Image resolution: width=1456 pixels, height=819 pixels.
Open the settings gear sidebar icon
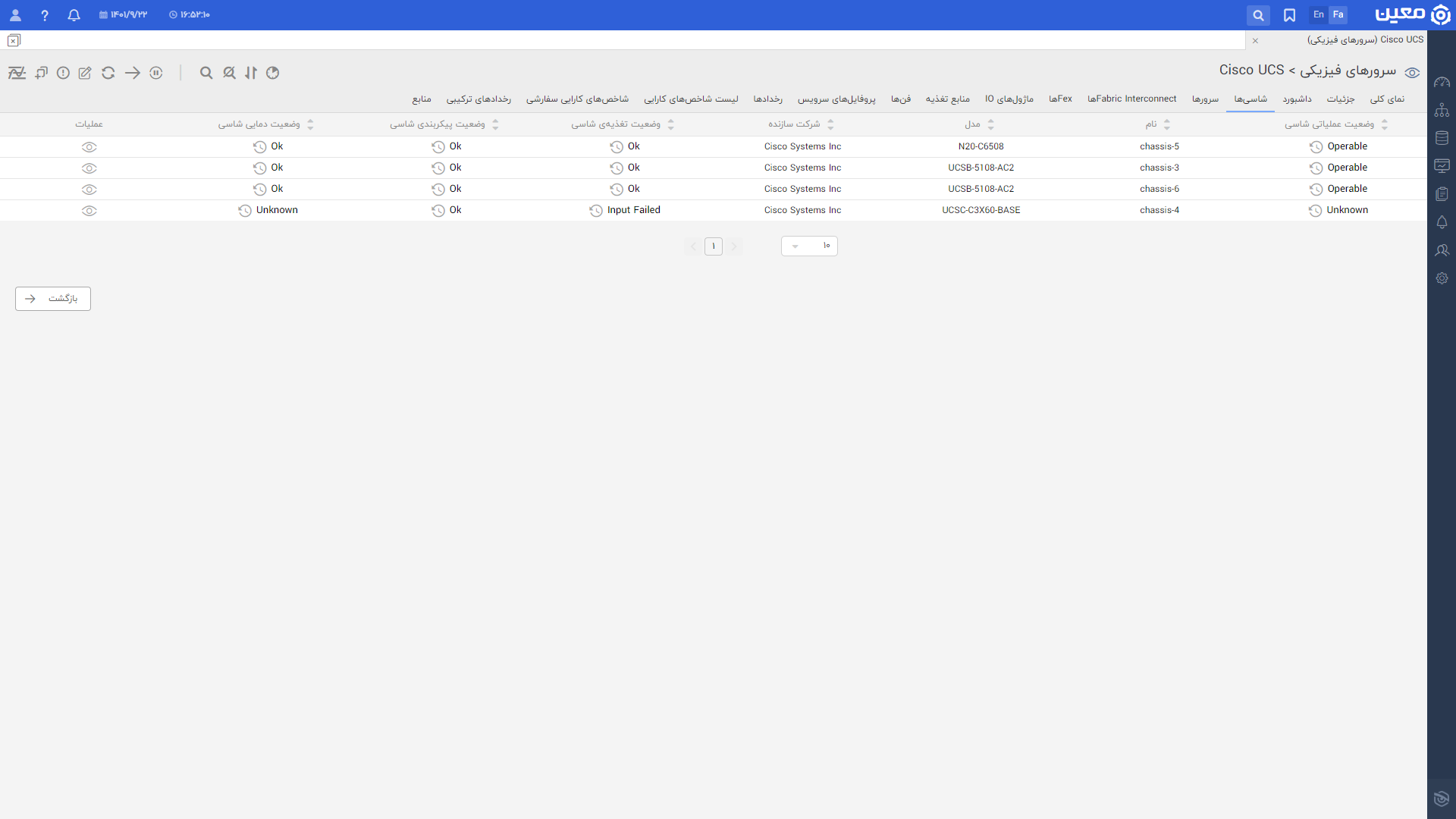click(x=1442, y=278)
